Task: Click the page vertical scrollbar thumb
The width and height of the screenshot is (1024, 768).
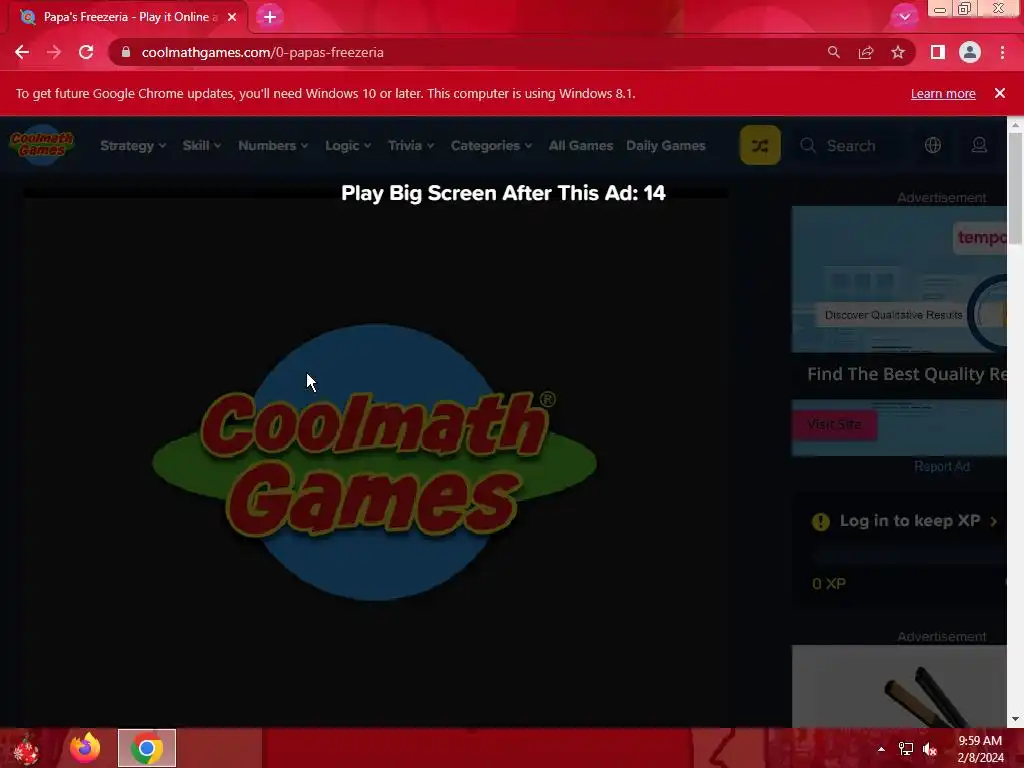Action: (x=1015, y=189)
